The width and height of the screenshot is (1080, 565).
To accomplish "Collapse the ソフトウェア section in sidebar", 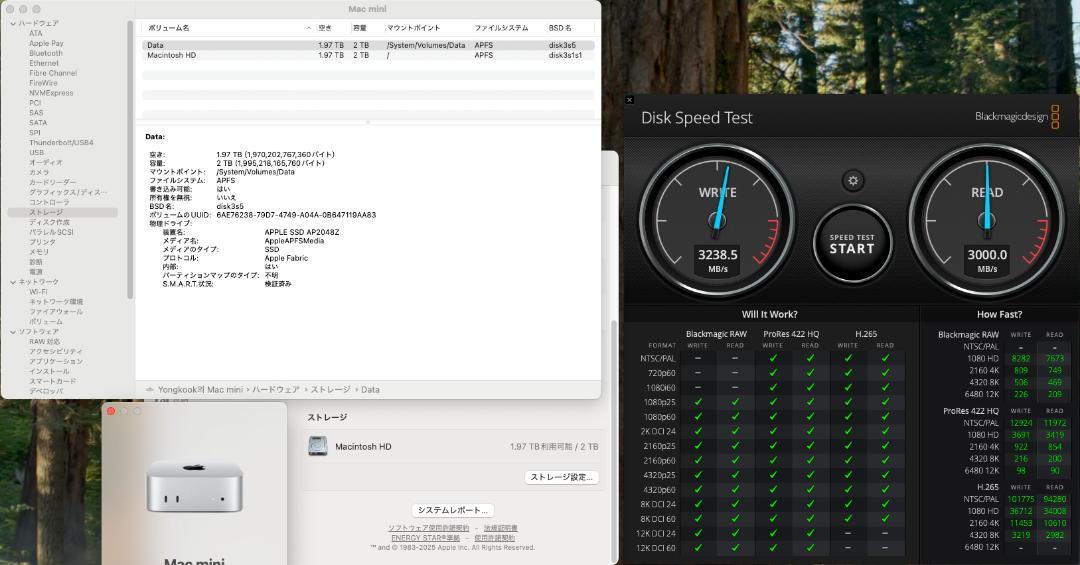I will [13, 331].
